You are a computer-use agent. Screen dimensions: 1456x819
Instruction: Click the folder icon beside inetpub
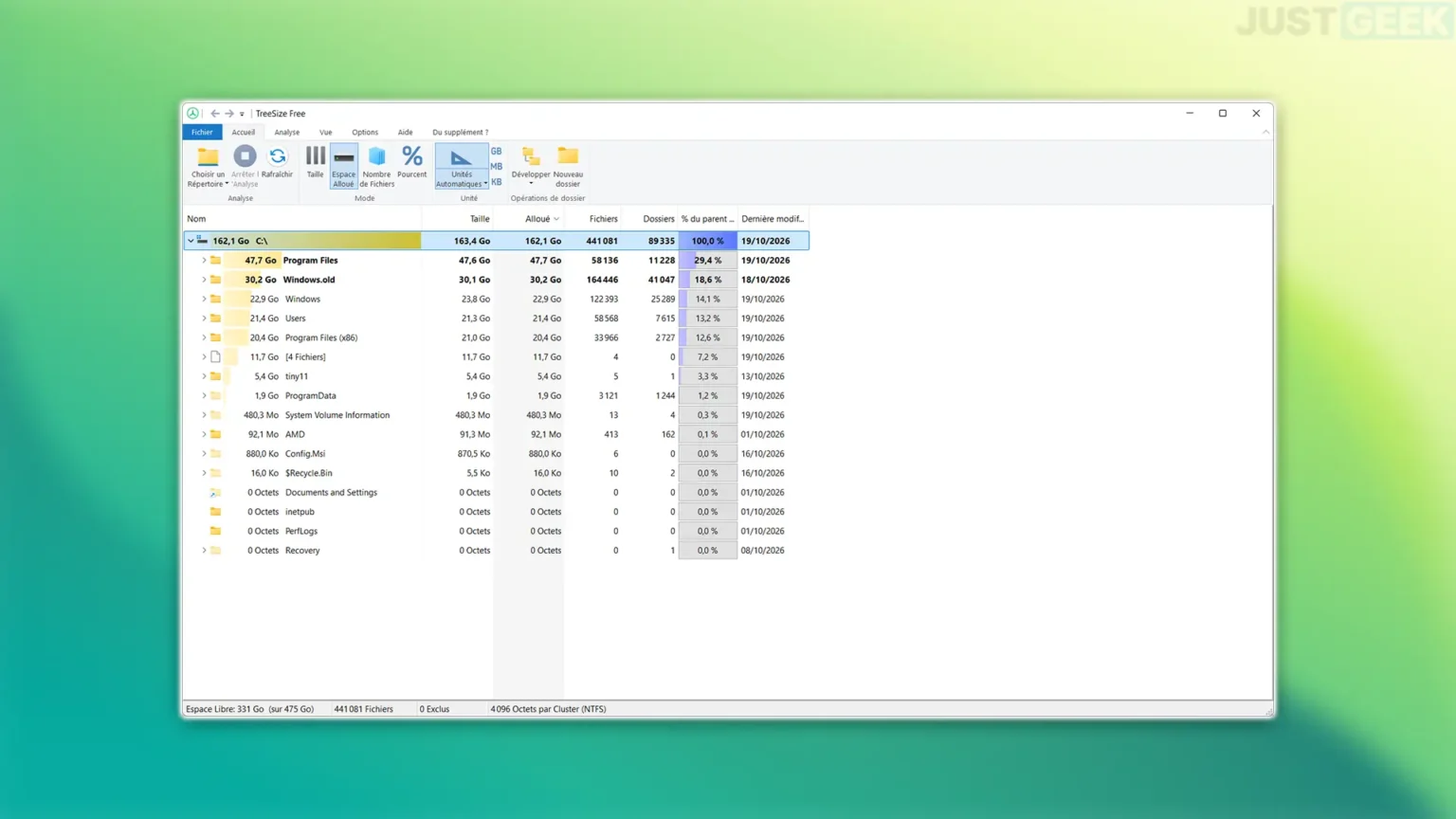[x=215, y=512]
